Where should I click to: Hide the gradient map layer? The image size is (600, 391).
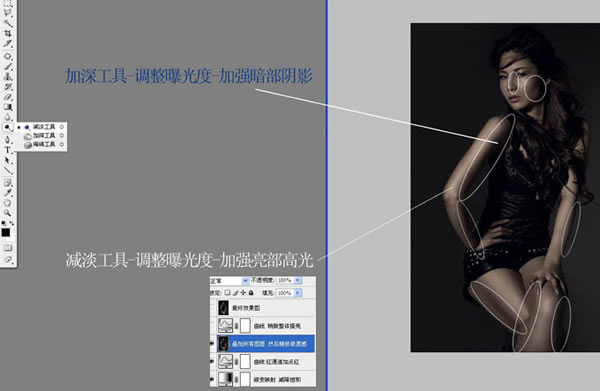point(213,379)
